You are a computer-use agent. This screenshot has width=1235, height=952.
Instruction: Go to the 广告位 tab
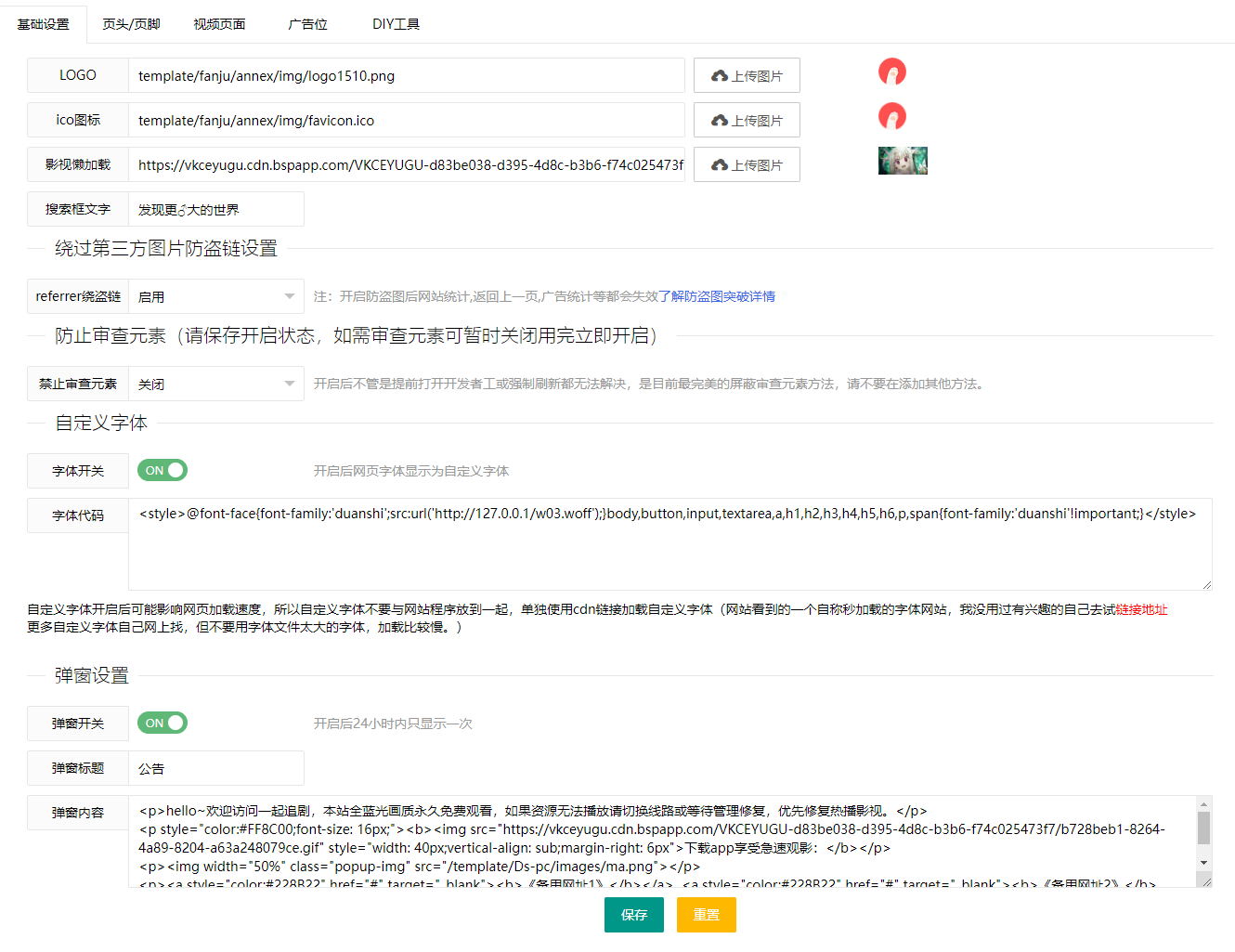click(307, 24)
